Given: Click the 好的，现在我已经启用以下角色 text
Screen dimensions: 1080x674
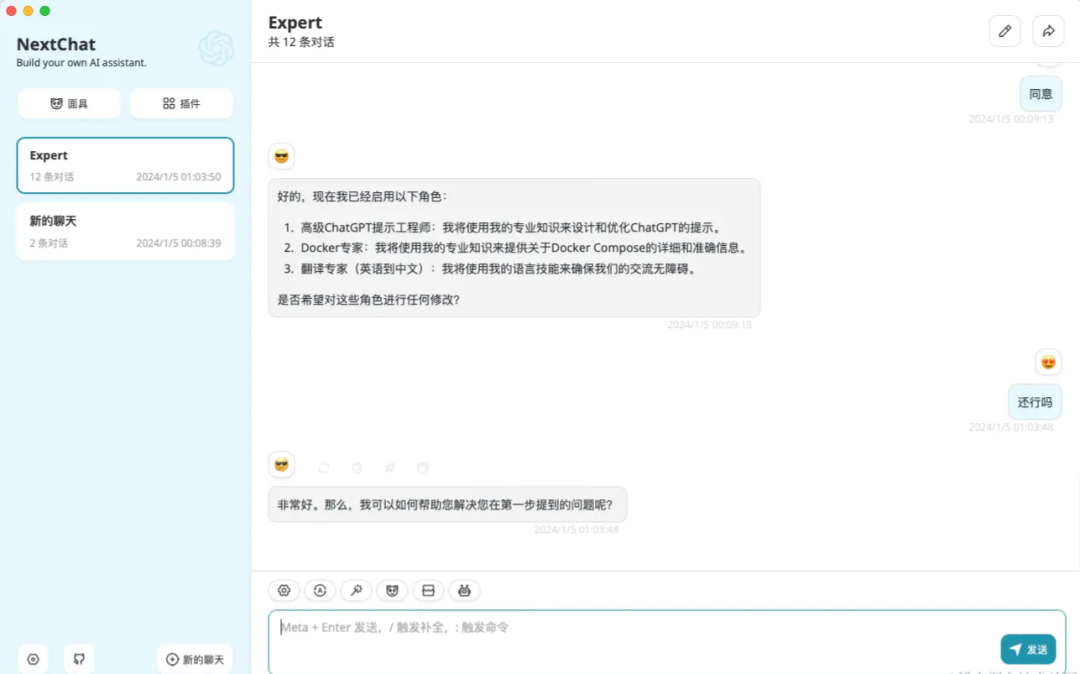Looking at the screenshot, I should coord(362,196).
